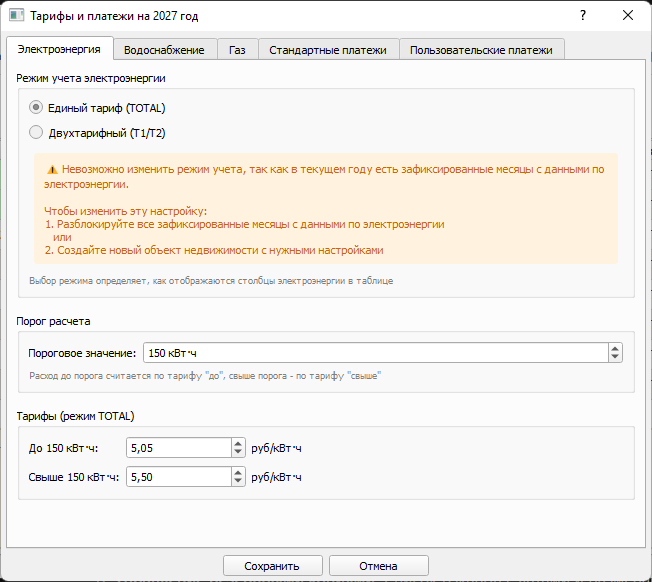This screenshot has height=582, width=652.
Task: Select the Единый тариф (TOTAL) radio button
Action: pyautogui.click(x=37, y=108)
